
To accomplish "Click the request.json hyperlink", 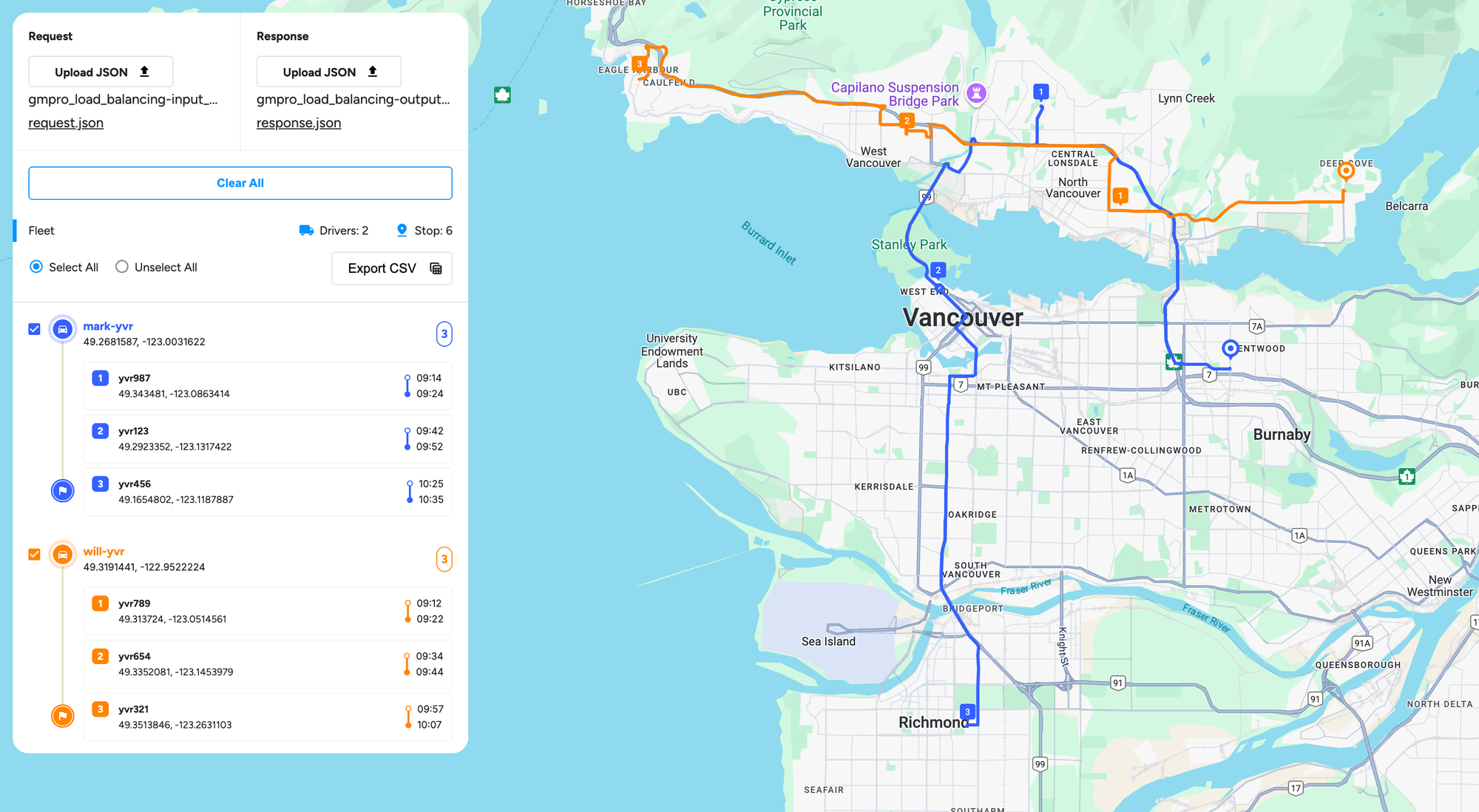I will click(65, 122).
